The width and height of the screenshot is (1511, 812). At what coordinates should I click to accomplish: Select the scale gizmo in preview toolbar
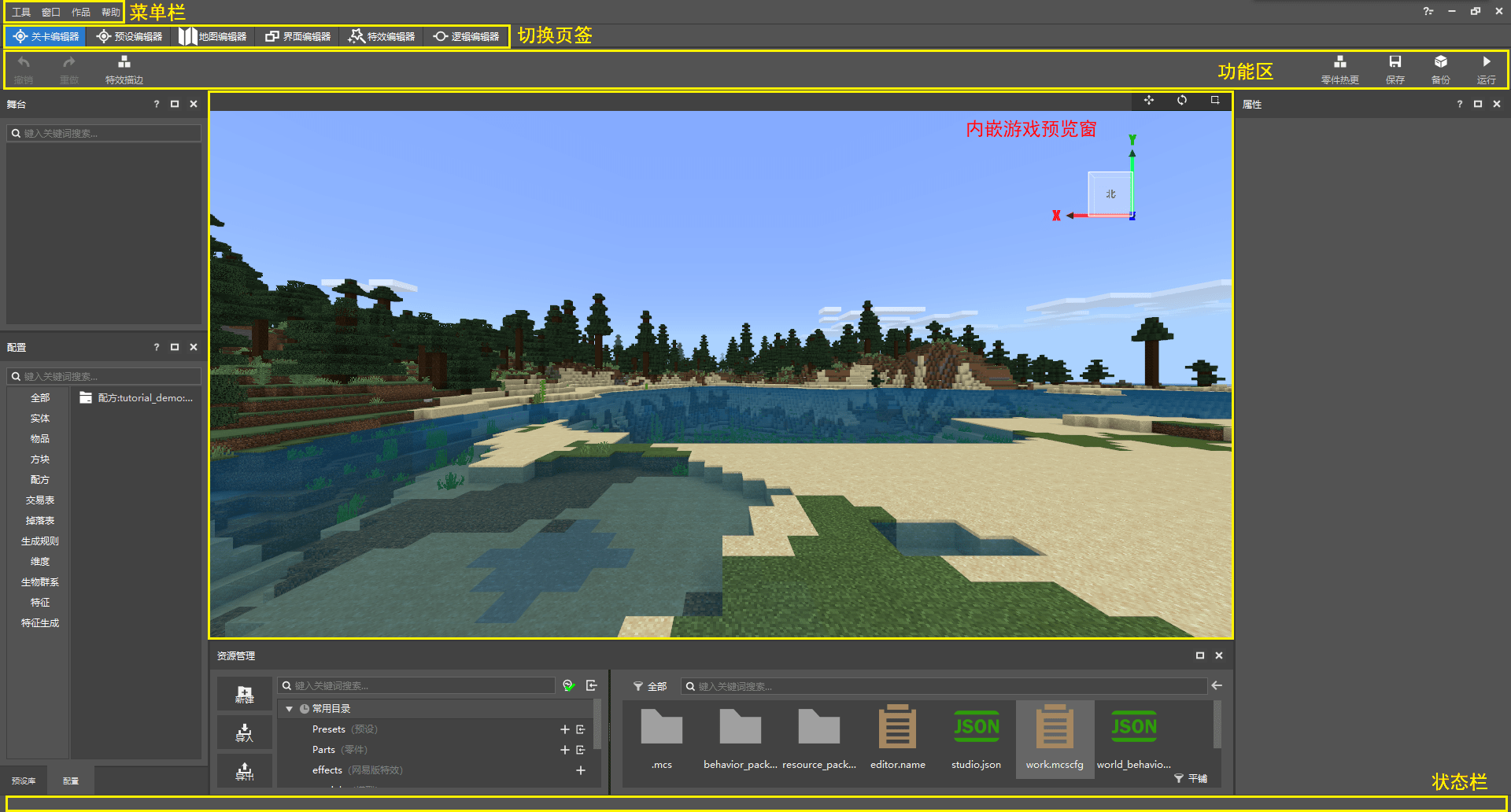click(1215, 101)
